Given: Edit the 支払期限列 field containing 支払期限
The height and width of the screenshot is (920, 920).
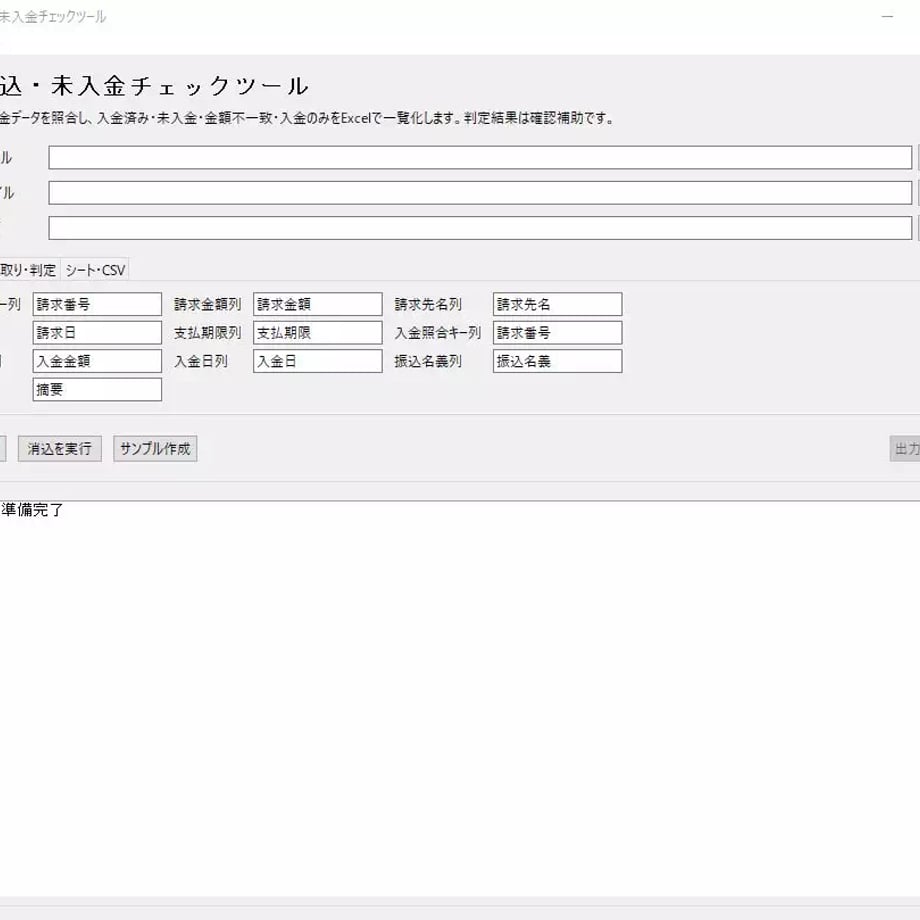Looking at the screenshot, I should [317, 333].
